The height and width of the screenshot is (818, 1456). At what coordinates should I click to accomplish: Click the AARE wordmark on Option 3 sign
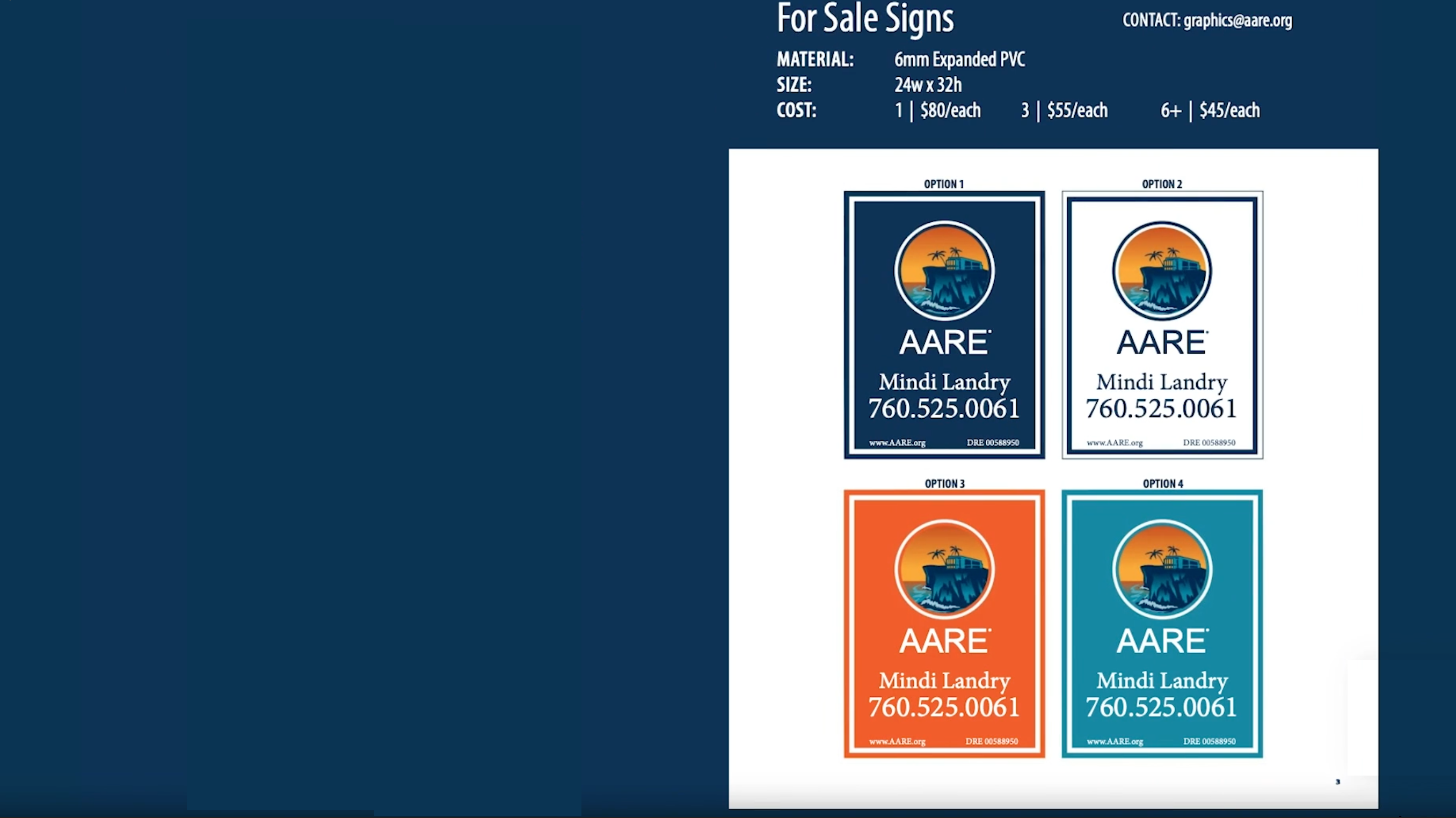[944, 641]
